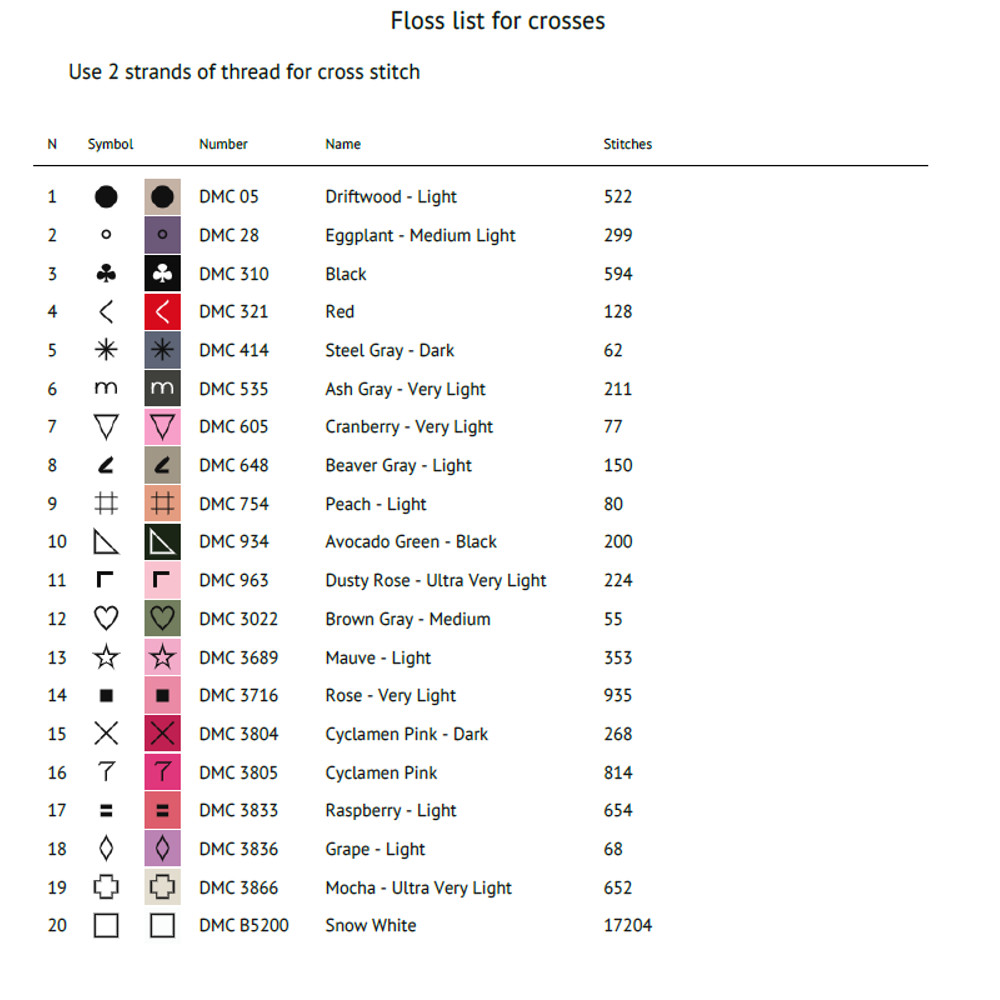Click the Stitches column header
The width and height of the screenshot is (1000, 1000).
click(x=627, y=144)
